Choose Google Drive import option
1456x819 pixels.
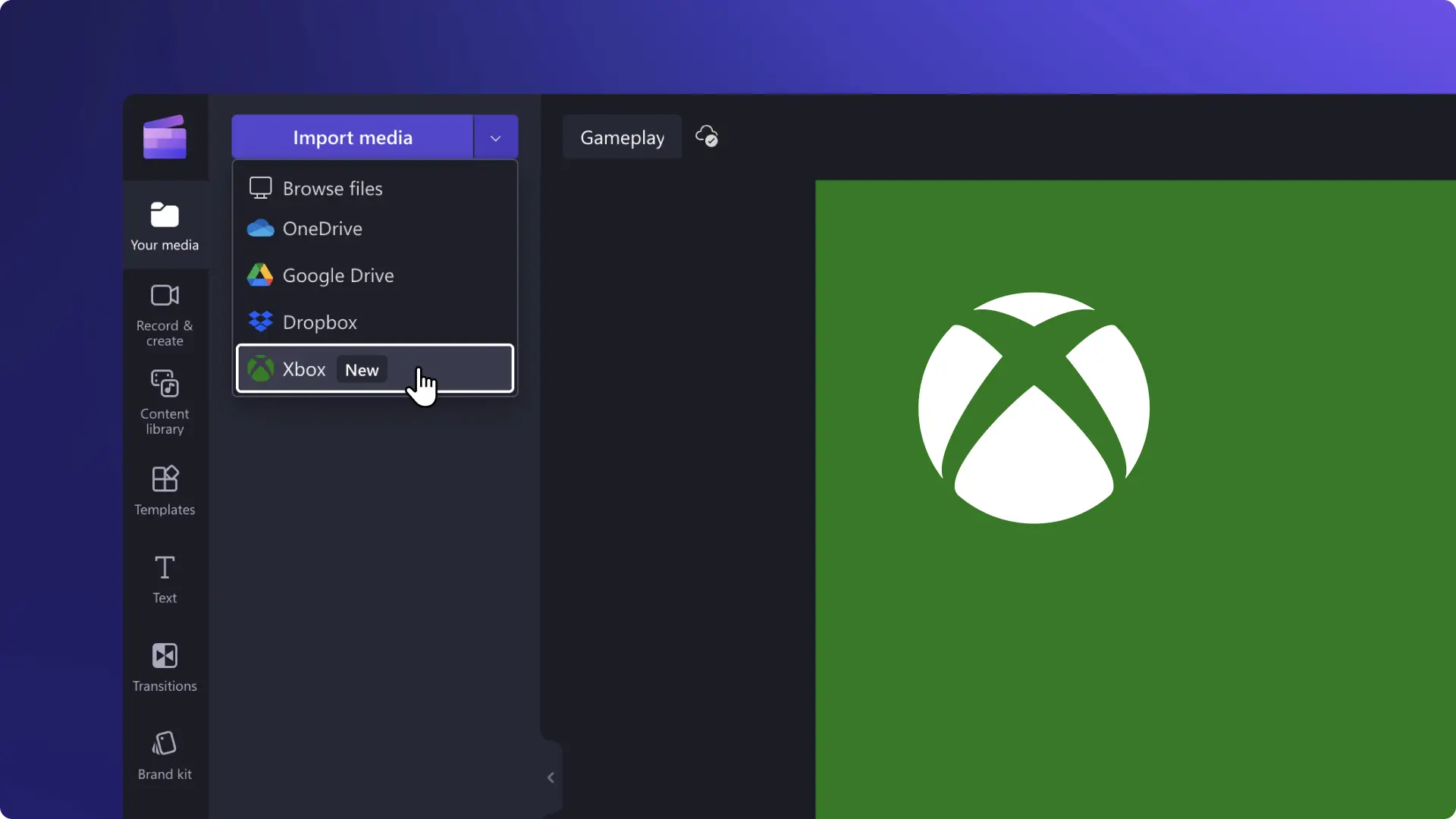(338, 275)
